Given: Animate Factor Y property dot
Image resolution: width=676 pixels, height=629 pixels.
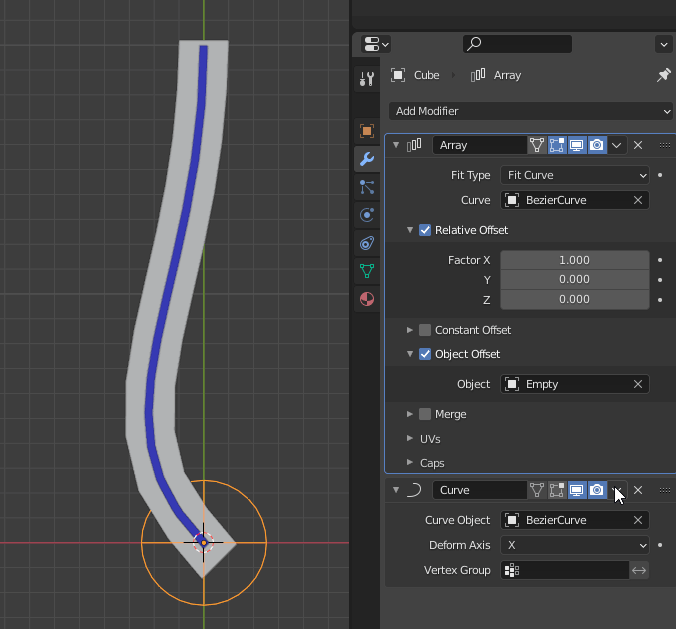Looking at the screenshot, I should tap(660, 280).
